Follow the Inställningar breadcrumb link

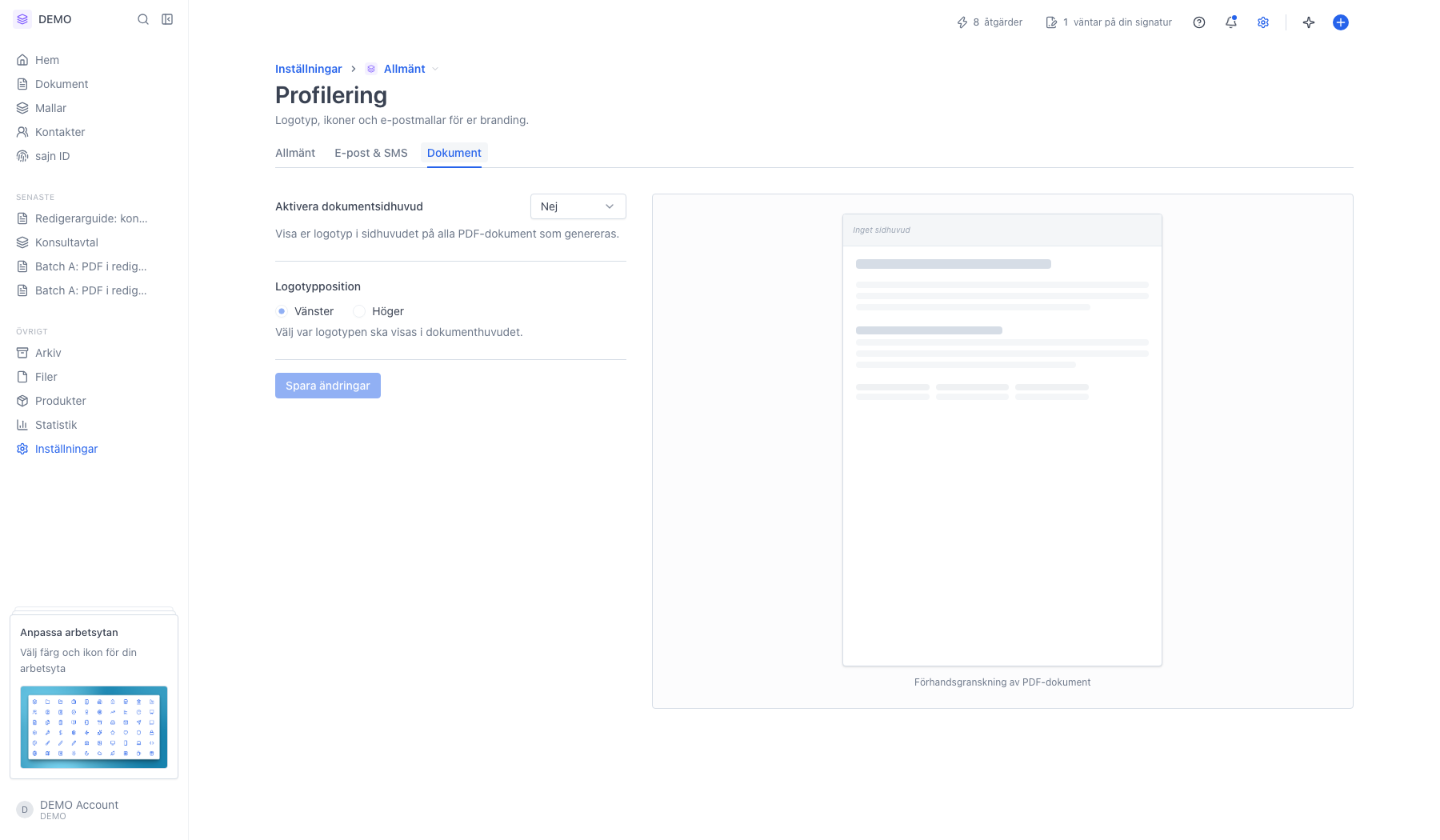click(309, 69)
